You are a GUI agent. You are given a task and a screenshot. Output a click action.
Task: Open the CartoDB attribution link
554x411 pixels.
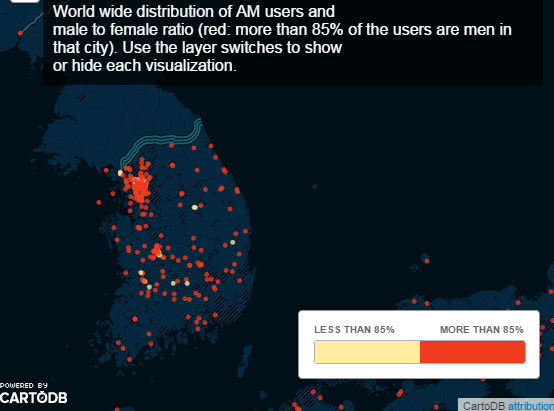531,406
